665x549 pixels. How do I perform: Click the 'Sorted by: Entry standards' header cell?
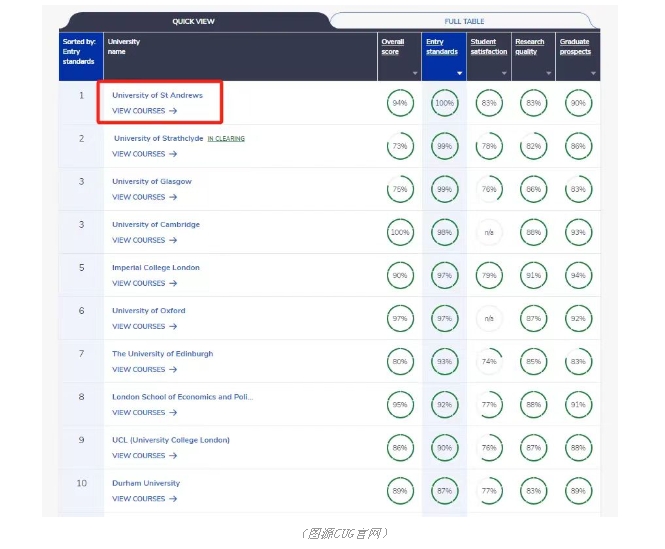pyautogui.click(x=81, y=56)
